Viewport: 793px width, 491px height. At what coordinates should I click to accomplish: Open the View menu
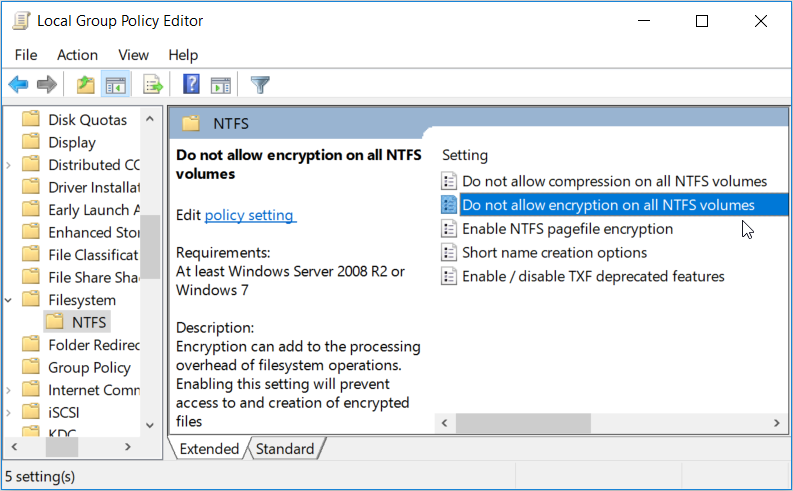(133, 55)
